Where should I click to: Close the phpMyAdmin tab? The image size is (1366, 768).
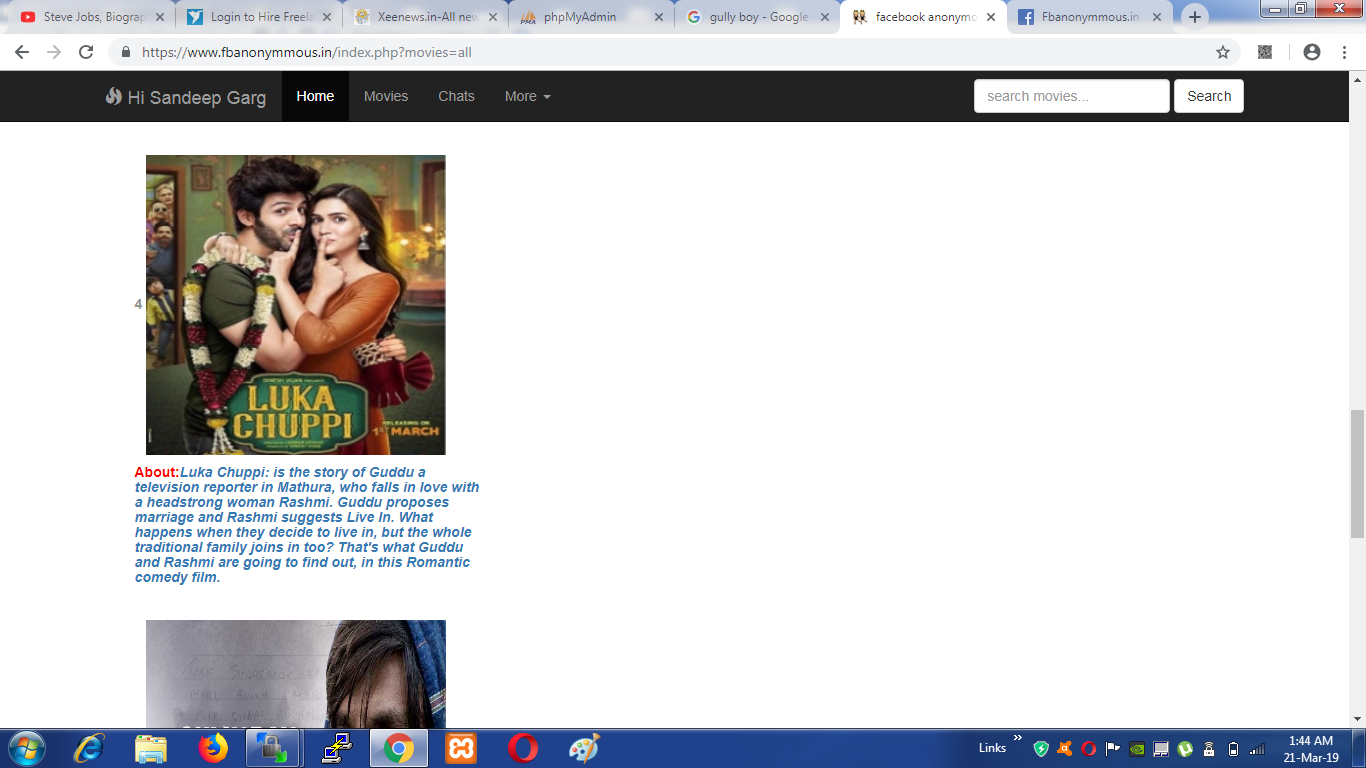click(658, 17)
